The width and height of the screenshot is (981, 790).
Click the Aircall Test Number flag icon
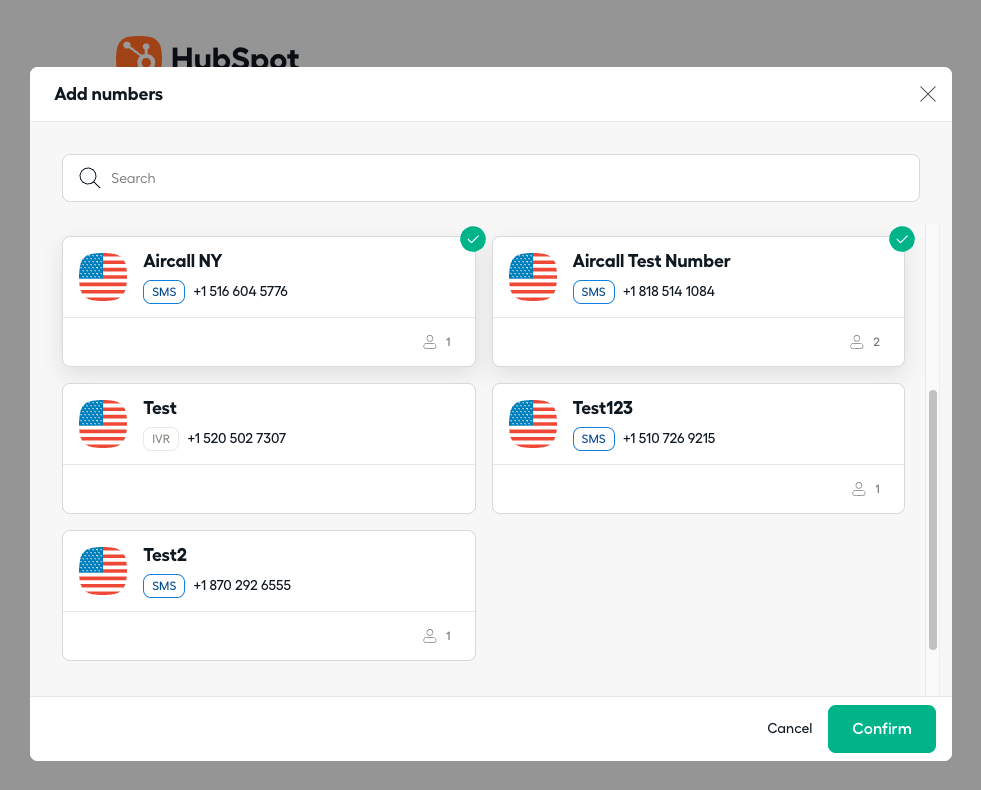point(532,277)
